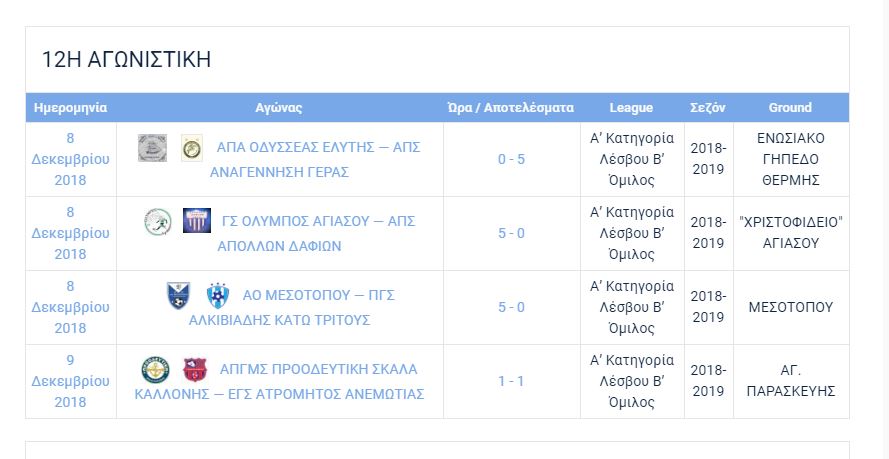This screenshot has width=889, height=459.
Task: Click the ΑΠΑ Οδυσσέας Ελύτης team logo
Action: click(153, 148)
